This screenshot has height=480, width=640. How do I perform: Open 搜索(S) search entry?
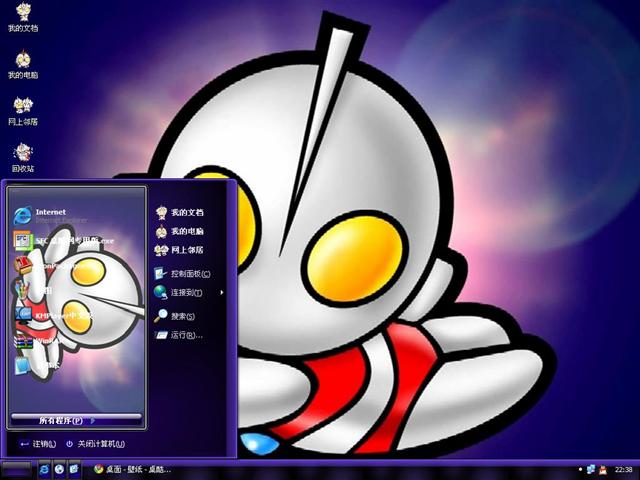175,316
